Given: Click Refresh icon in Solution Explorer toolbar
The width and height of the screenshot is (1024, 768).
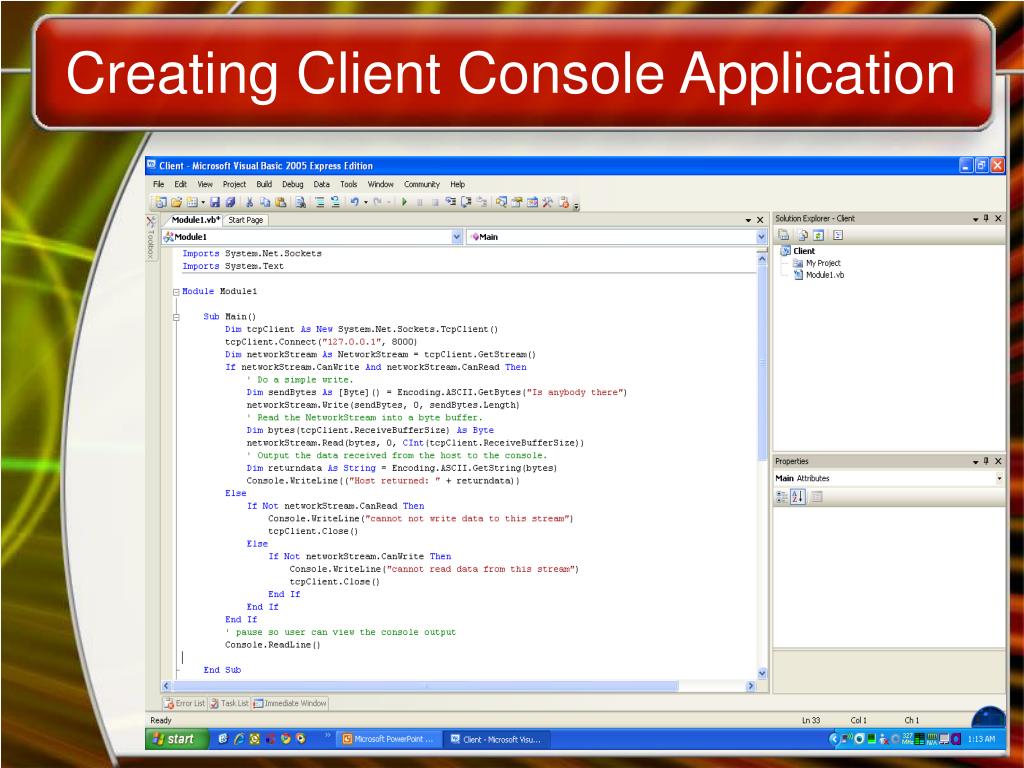Looking at the screenshot, I should coord(818,235).
